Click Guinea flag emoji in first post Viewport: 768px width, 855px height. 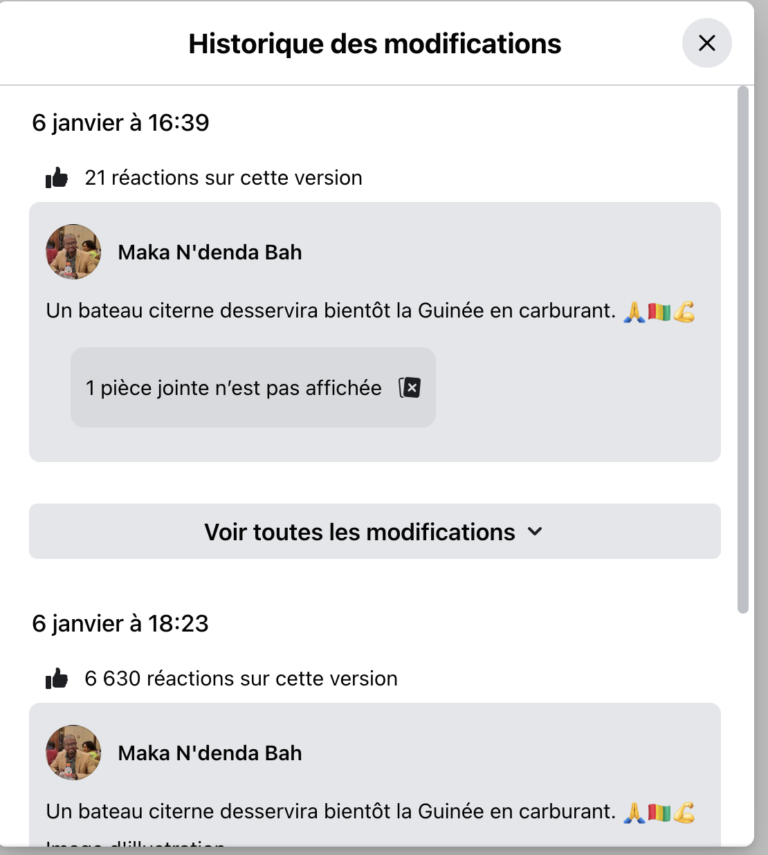659,312
